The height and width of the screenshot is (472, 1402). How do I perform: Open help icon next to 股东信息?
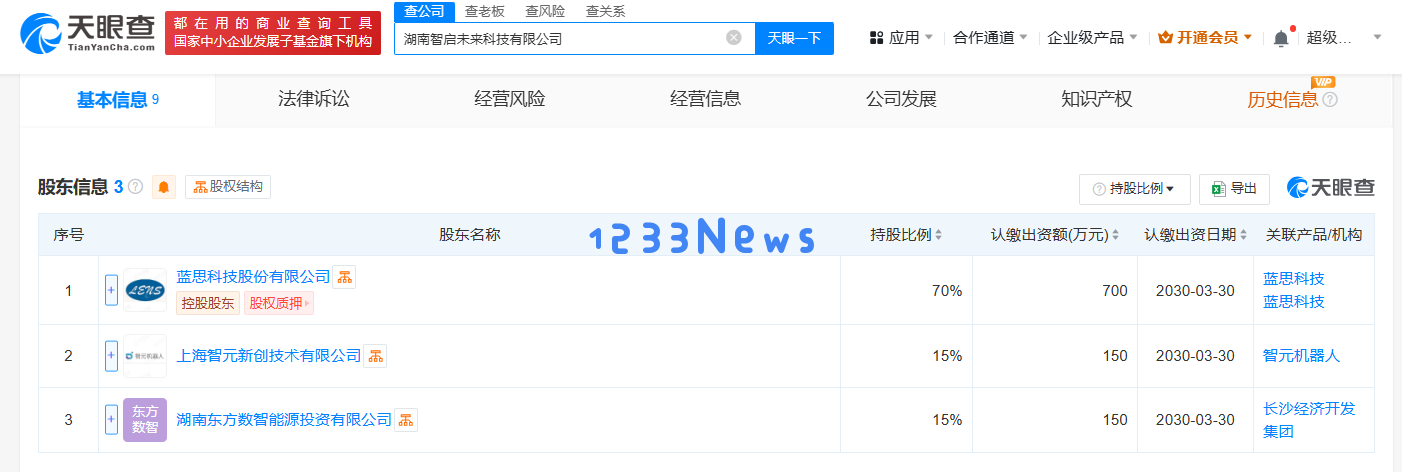click(x=136, y=187)
